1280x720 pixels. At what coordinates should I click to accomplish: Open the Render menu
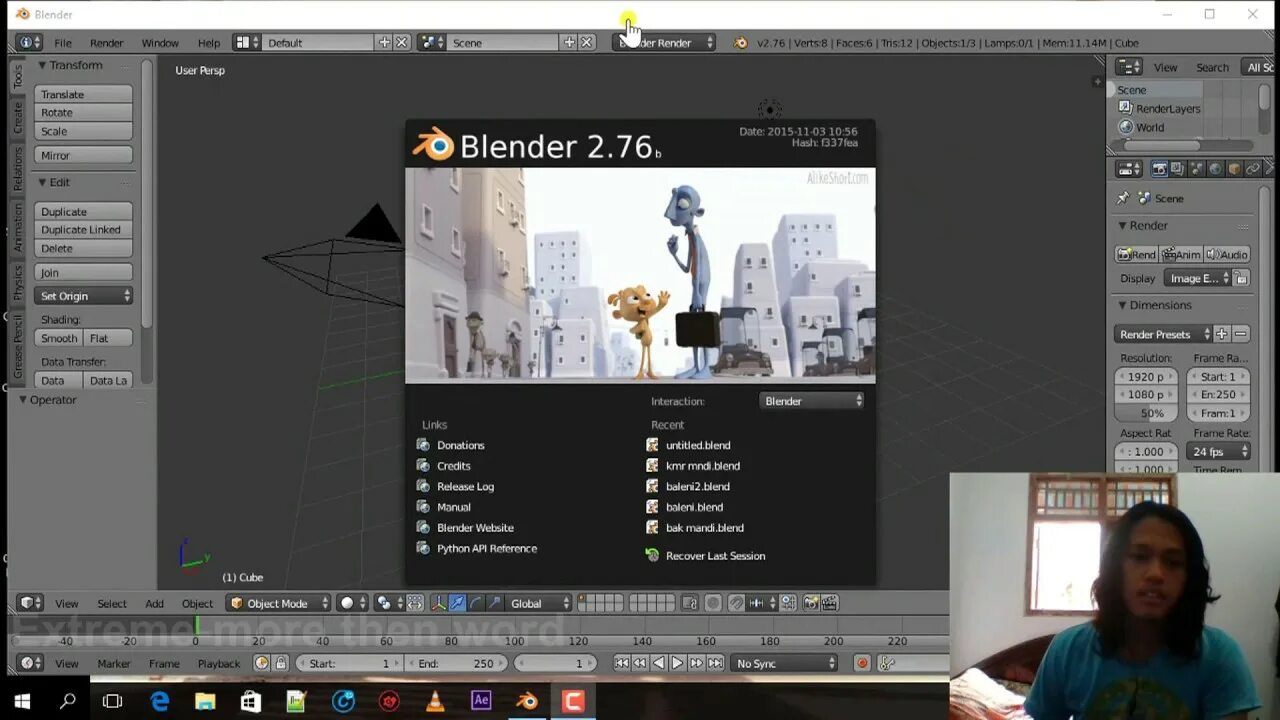point(106,43)
